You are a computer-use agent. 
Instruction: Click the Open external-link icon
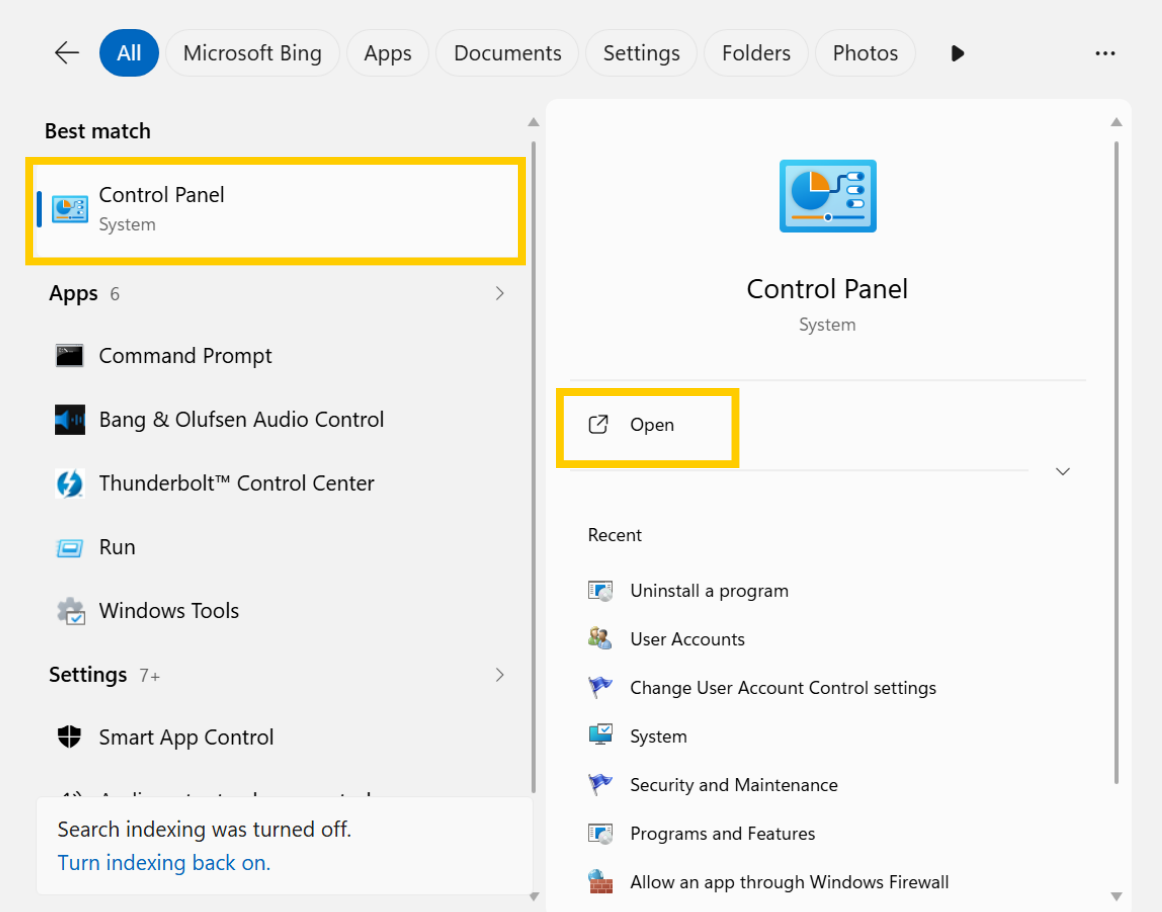pos(598,425)
